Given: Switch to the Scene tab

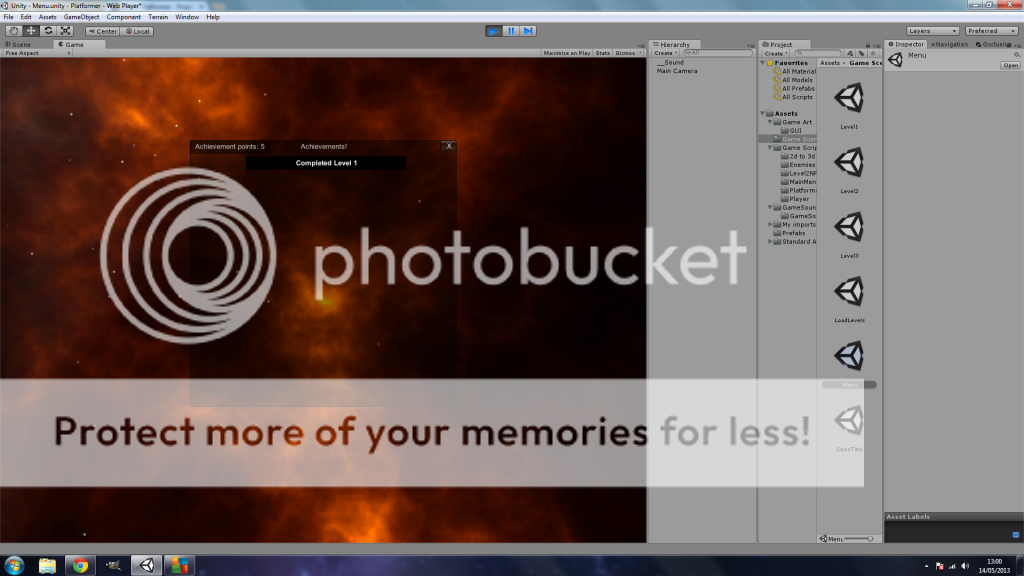Looking at the screenshot, I should coord(20,44).
